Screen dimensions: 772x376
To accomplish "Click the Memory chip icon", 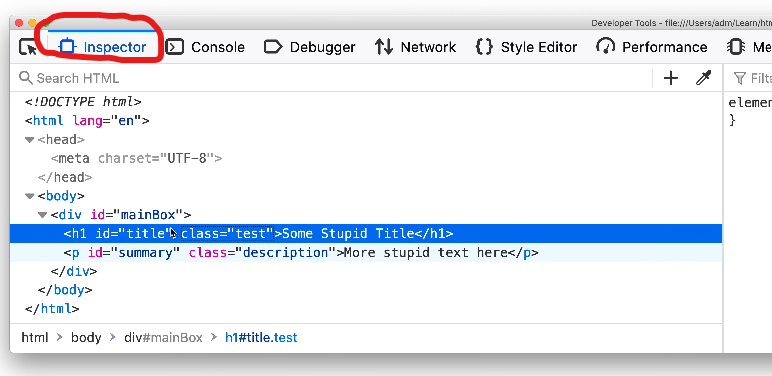I will click(x=736, y=47).
